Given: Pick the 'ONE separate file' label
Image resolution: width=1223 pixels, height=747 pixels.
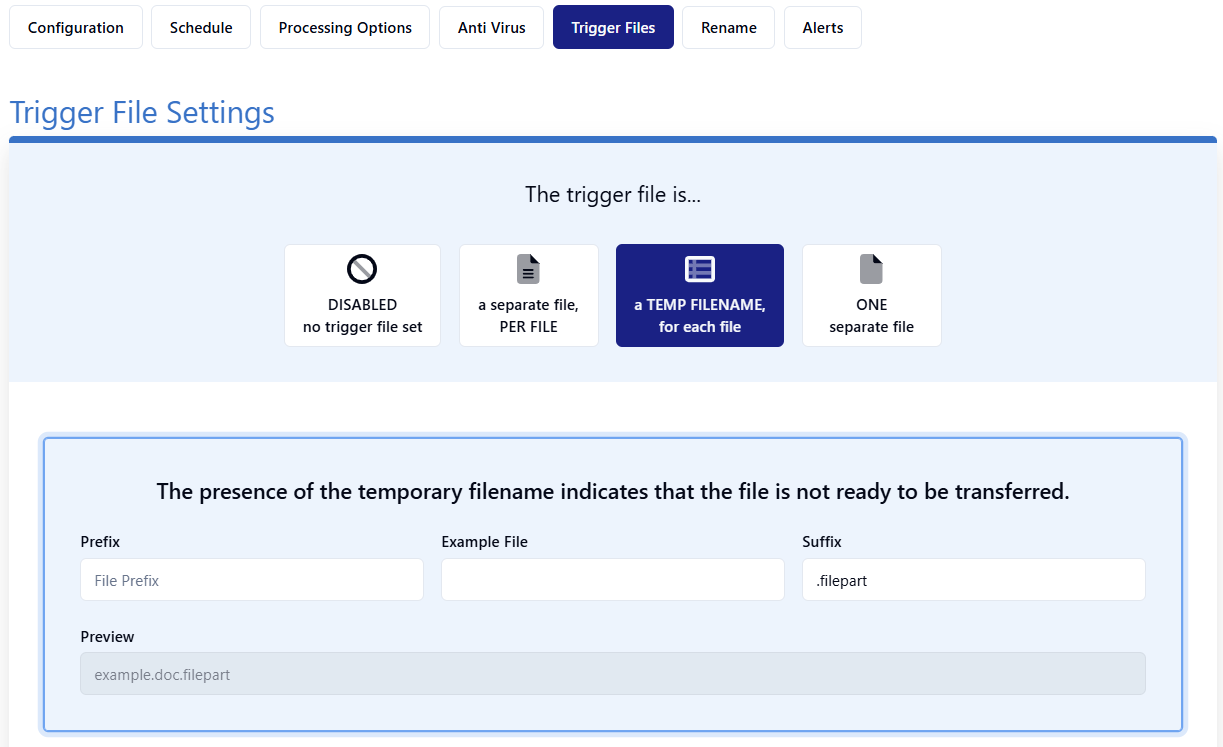Looking at the screenshot, I should coord(871,316).
